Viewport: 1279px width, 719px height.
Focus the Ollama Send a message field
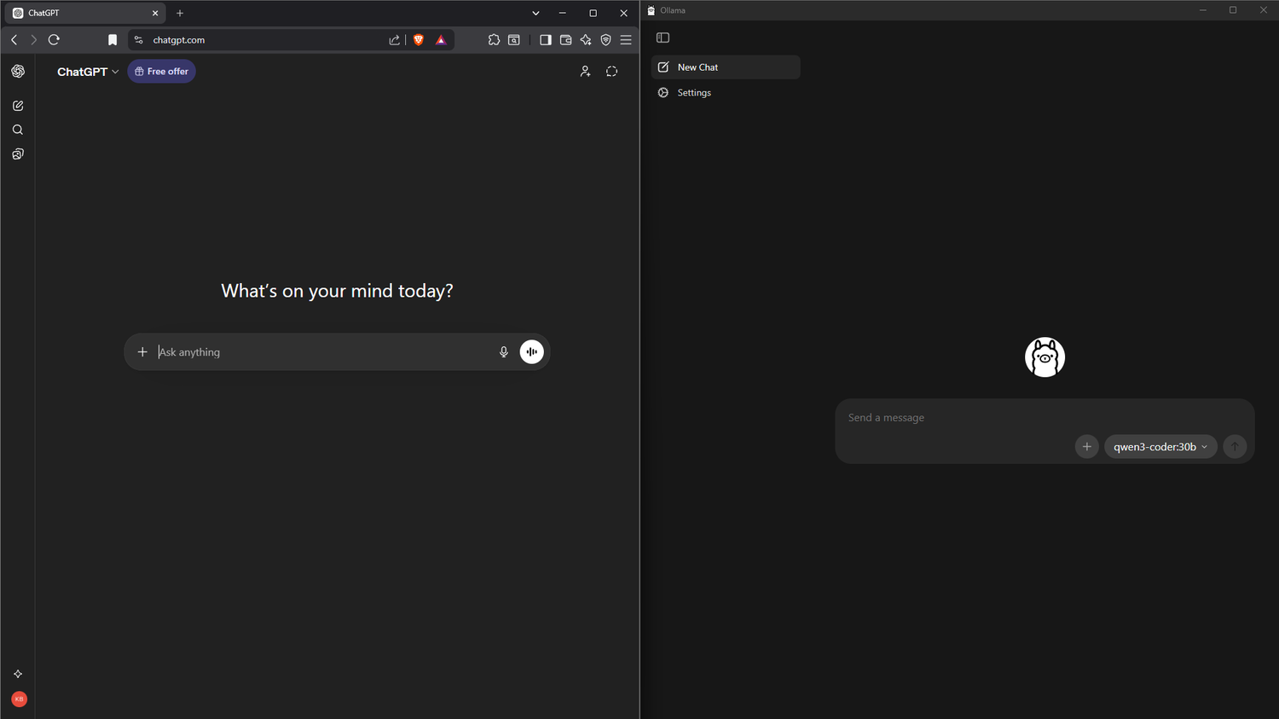click(1045, 418)
